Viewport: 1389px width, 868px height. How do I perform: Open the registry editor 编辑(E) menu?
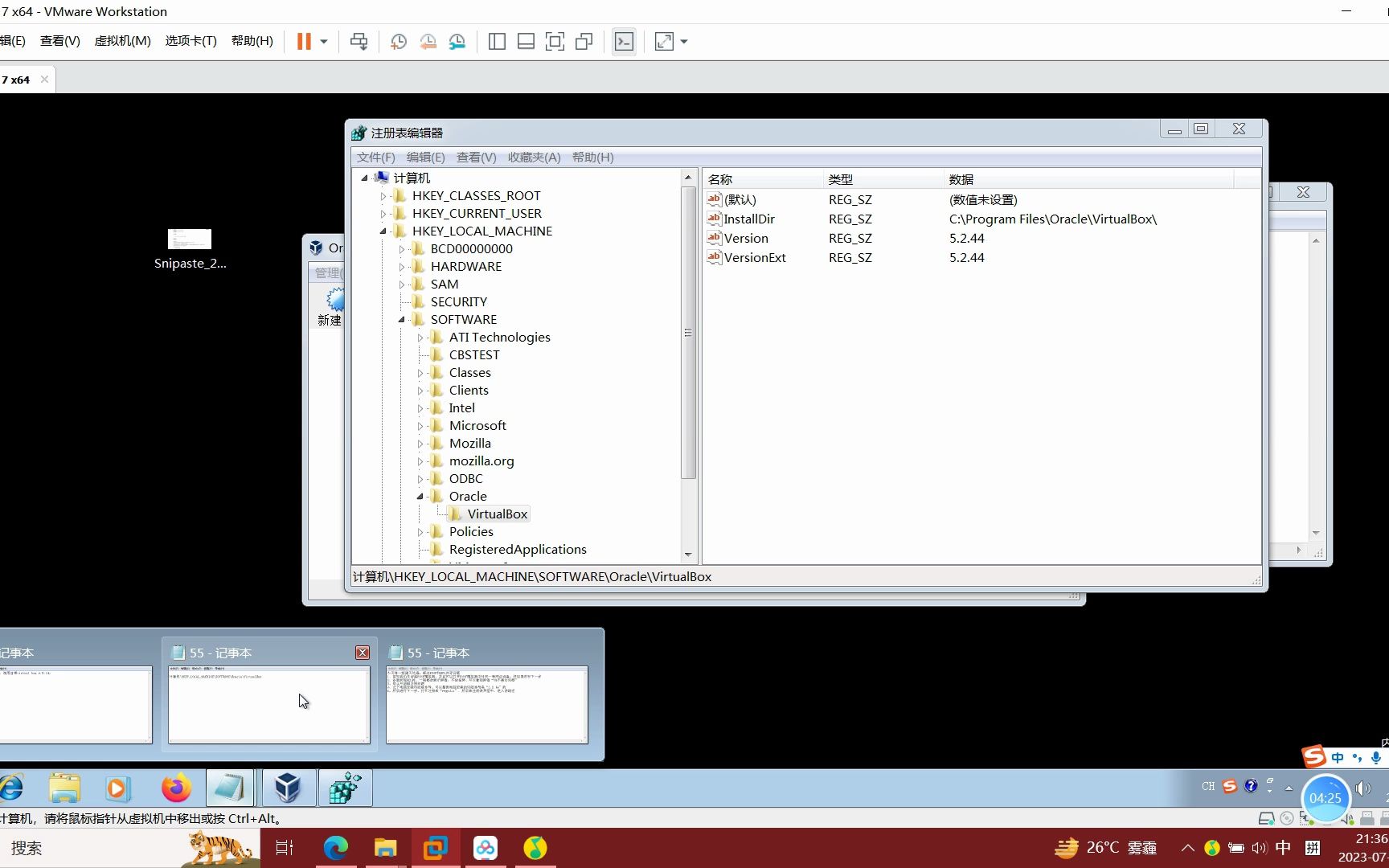[426, 158]
